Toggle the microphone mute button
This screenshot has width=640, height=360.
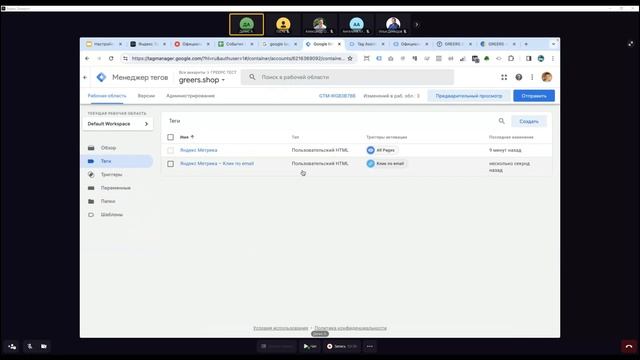pyautogui.click(x=29, y=346)
